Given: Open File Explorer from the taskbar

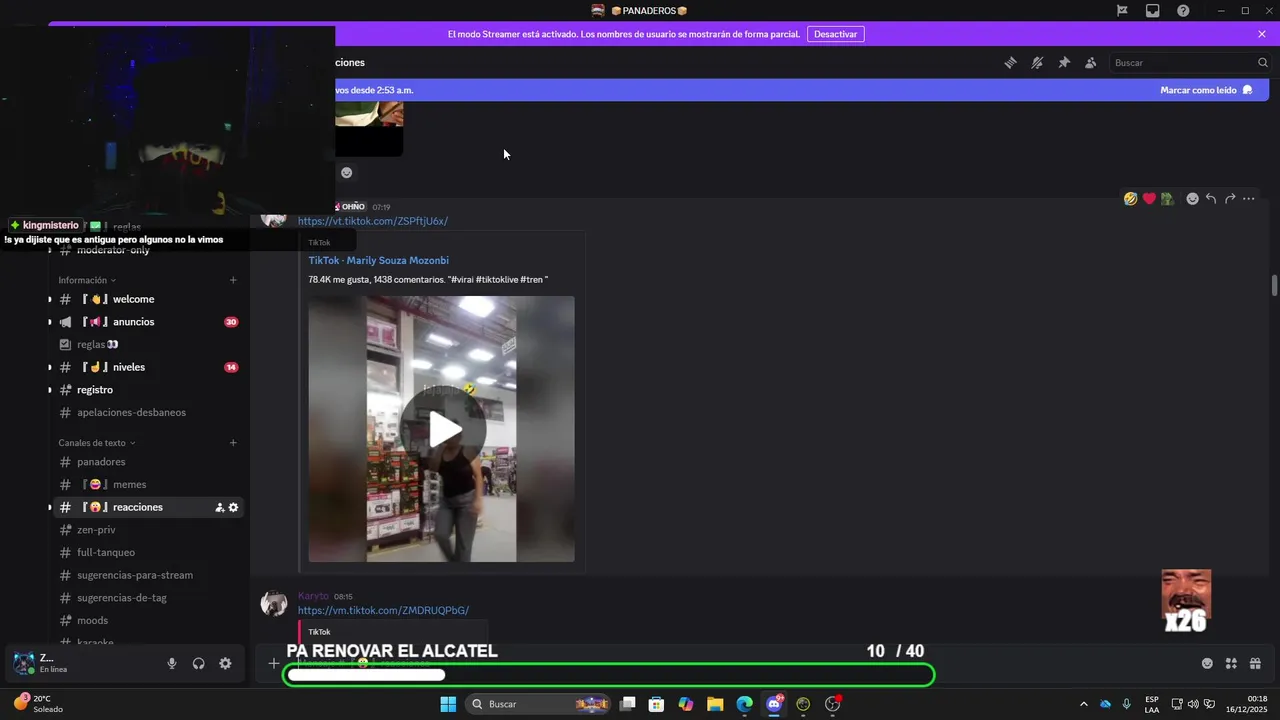Looking at the screenshot, I should (715, 704).
